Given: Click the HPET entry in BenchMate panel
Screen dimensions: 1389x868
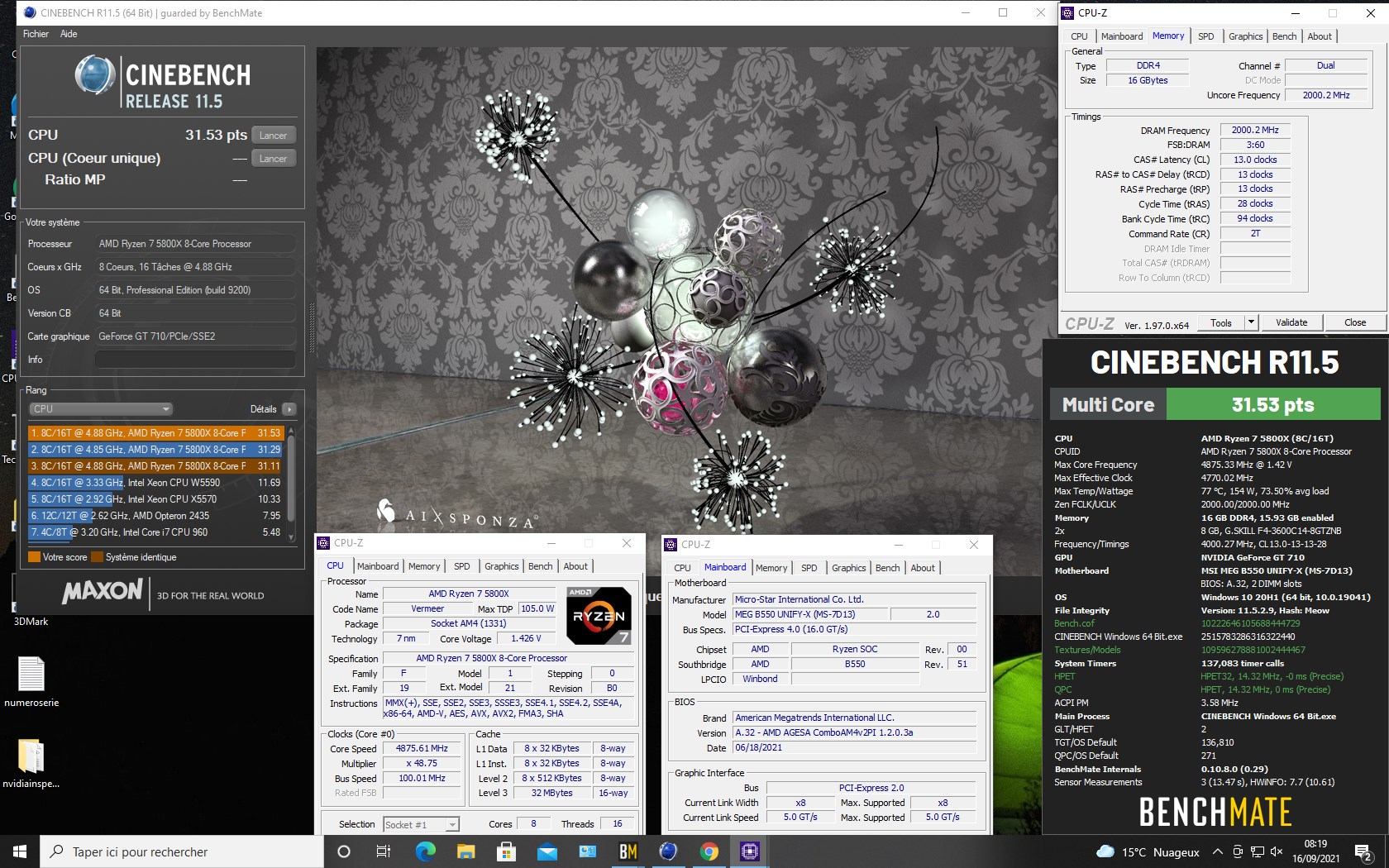Looking at the screenshot, I should coord(1064,676).
